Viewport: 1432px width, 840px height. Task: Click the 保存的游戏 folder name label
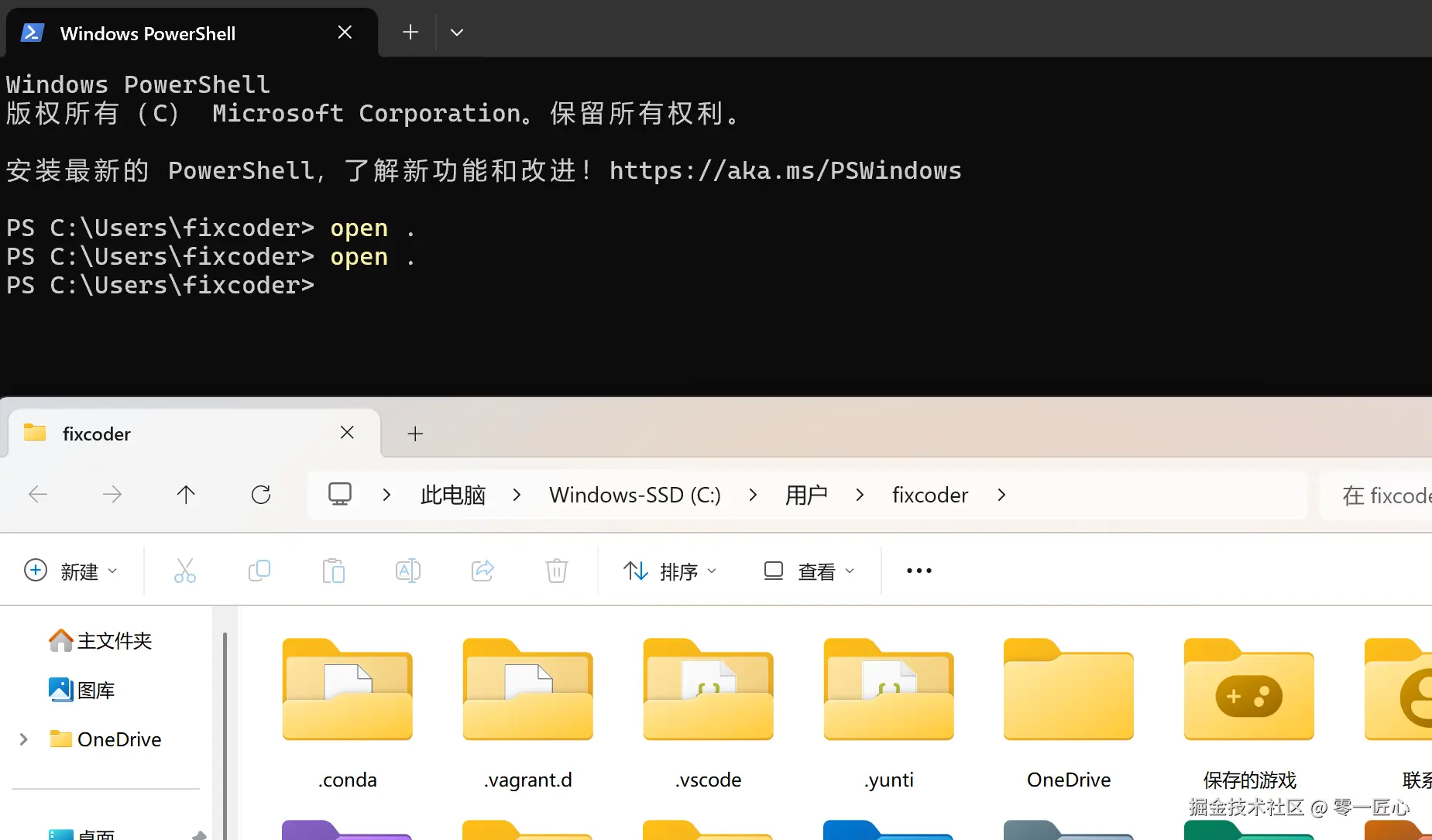tap(1249, 780)
